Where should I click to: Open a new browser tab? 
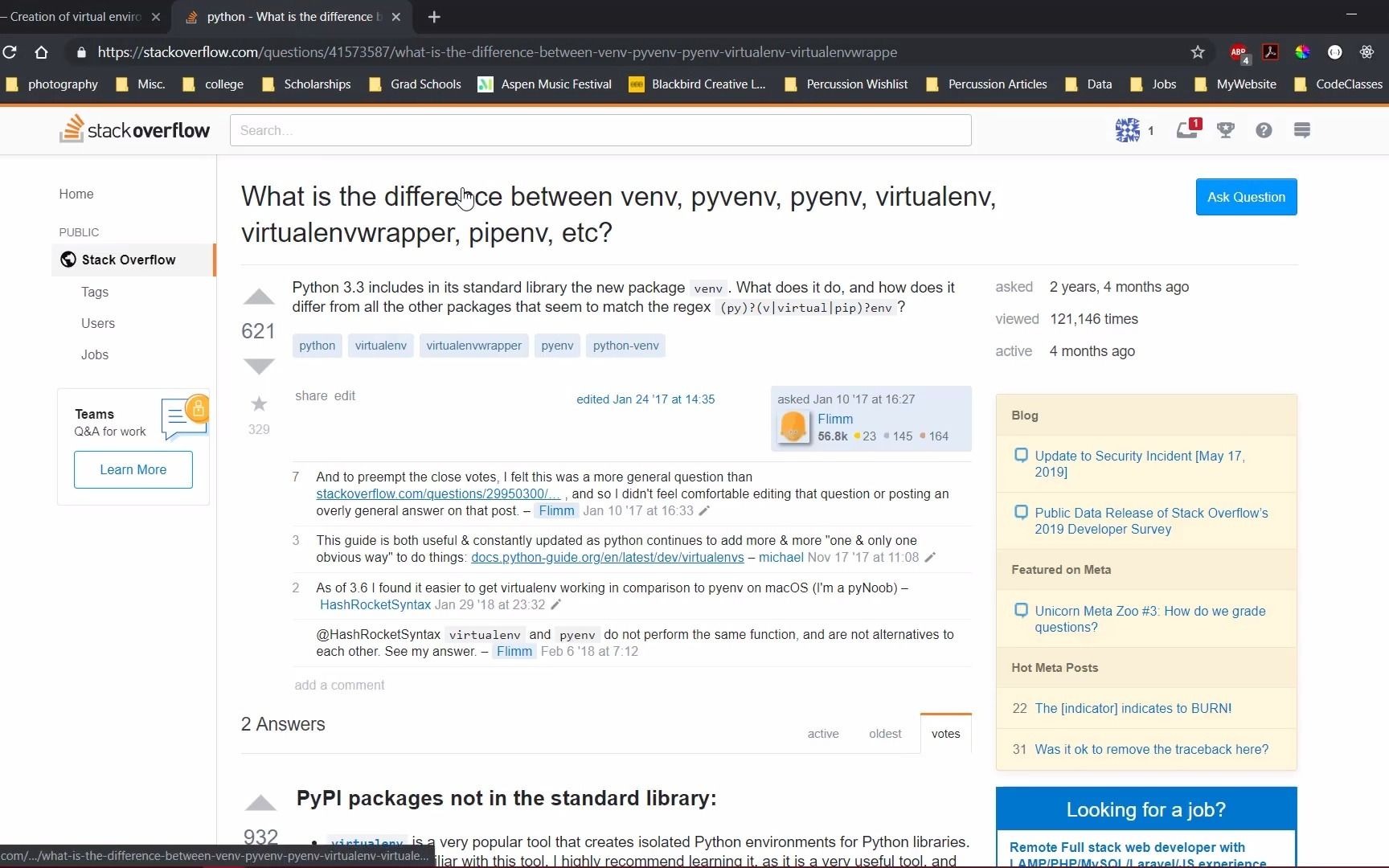434,17
